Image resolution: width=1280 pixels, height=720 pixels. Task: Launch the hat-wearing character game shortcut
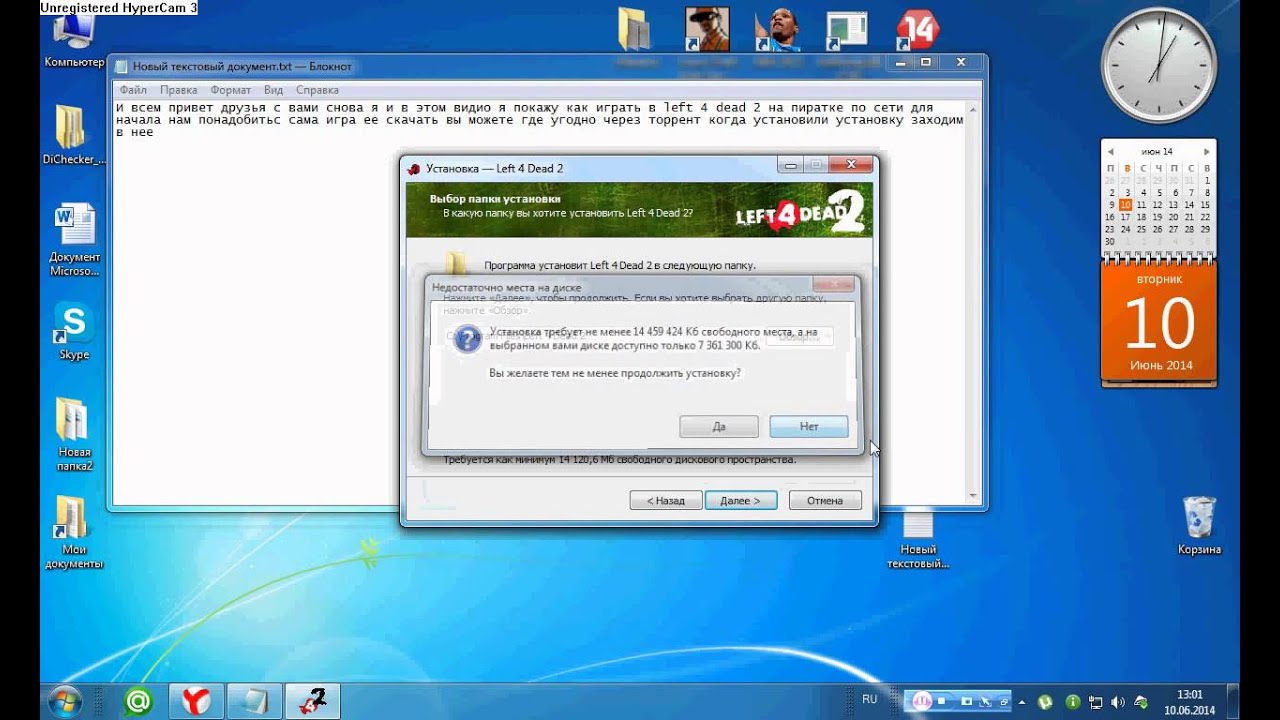[706, 30]
